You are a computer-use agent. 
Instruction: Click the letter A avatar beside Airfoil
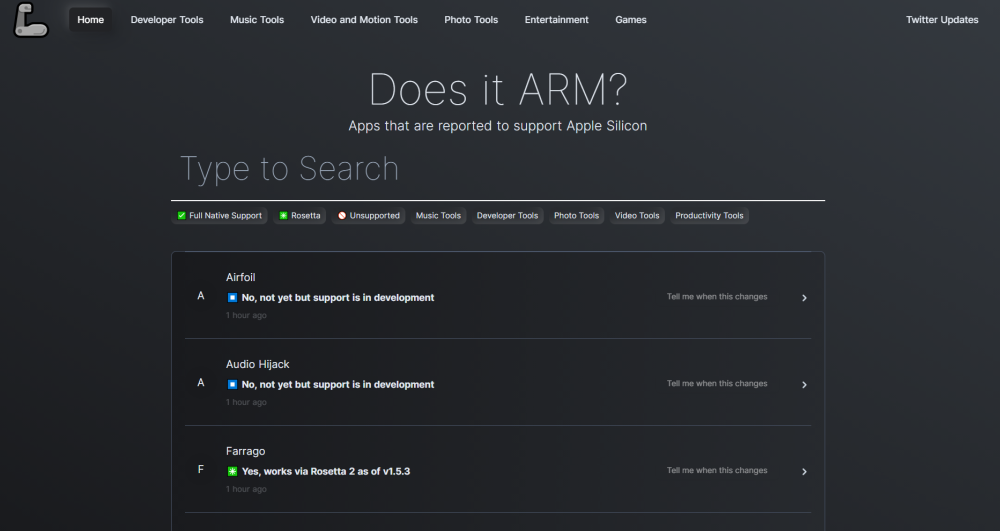(201, 296)
